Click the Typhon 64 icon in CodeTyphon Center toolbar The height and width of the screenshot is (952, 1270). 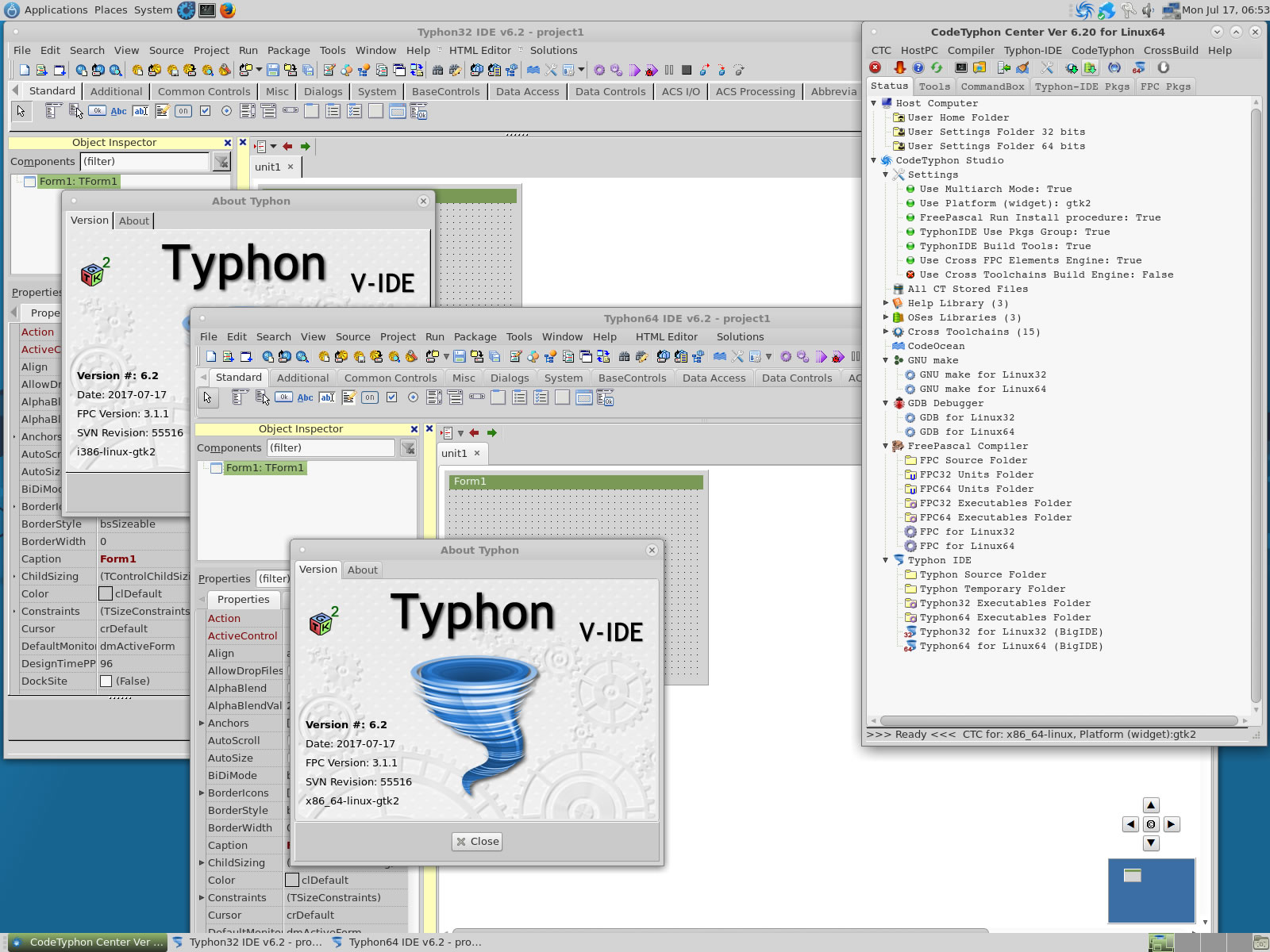[1139, 67]
